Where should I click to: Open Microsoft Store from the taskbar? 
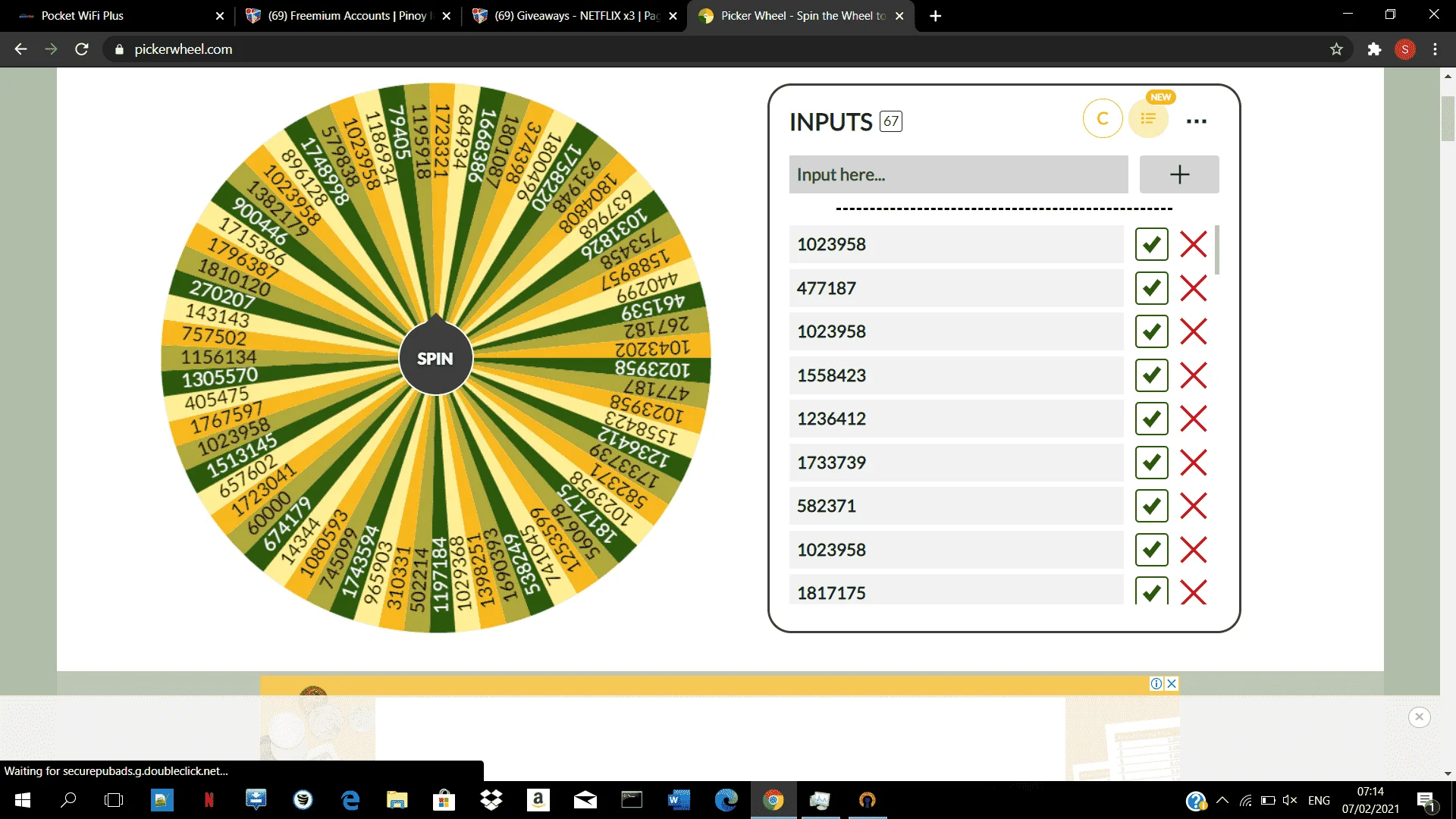[444, 800]
